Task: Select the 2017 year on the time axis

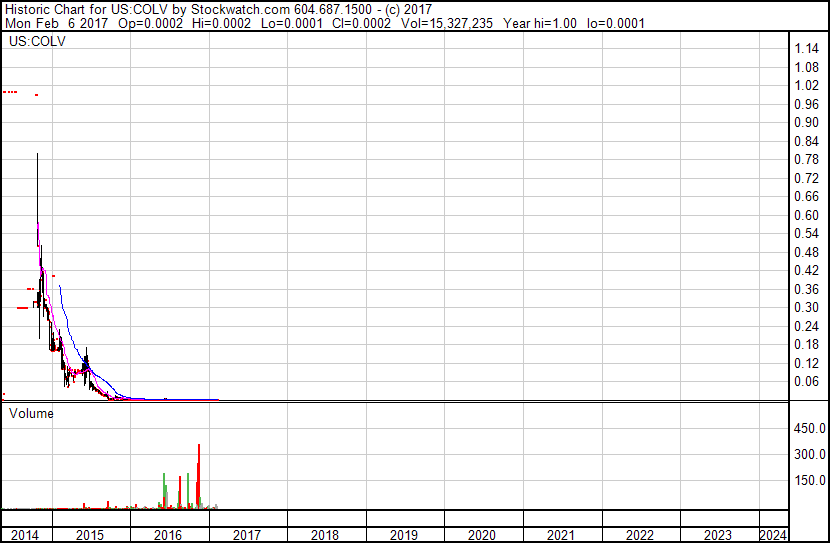Action: (247, 535)
